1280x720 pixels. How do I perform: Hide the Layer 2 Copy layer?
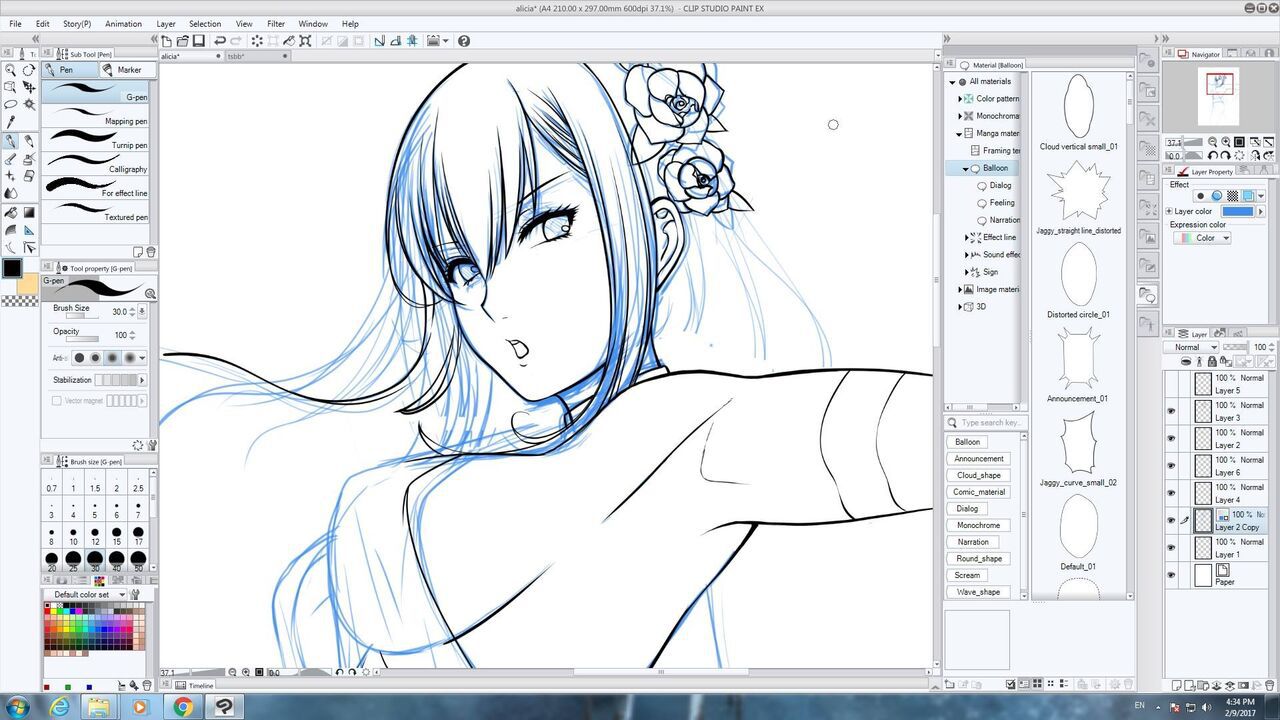pos(1171,520)
